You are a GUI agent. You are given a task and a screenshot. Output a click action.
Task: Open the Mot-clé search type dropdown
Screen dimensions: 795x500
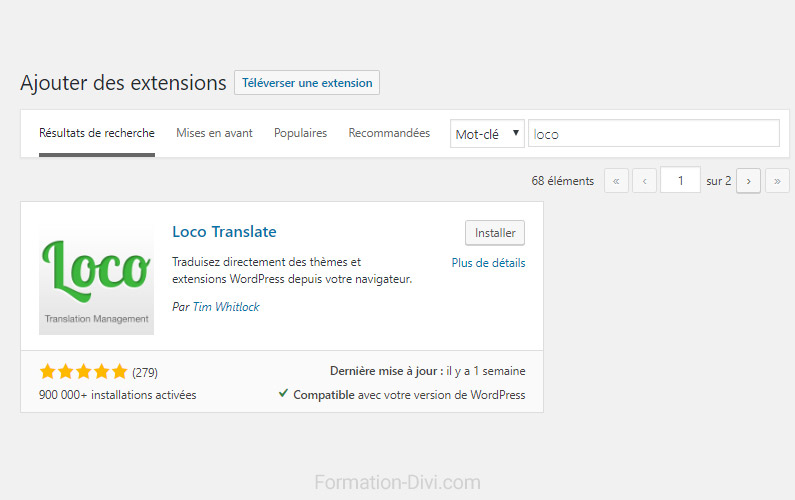tap(487, 134)
